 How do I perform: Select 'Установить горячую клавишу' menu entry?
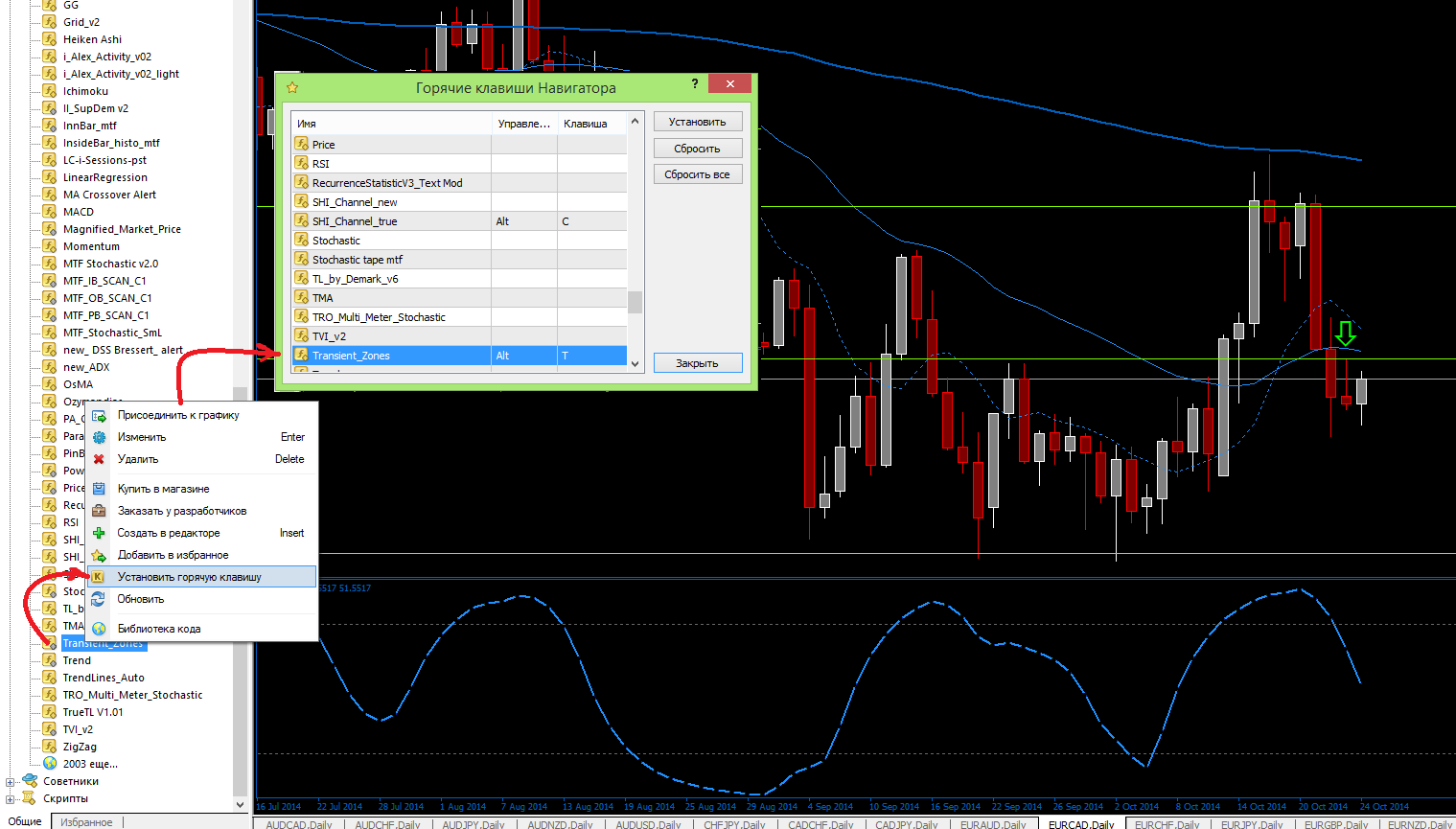[x=201, y=577]
